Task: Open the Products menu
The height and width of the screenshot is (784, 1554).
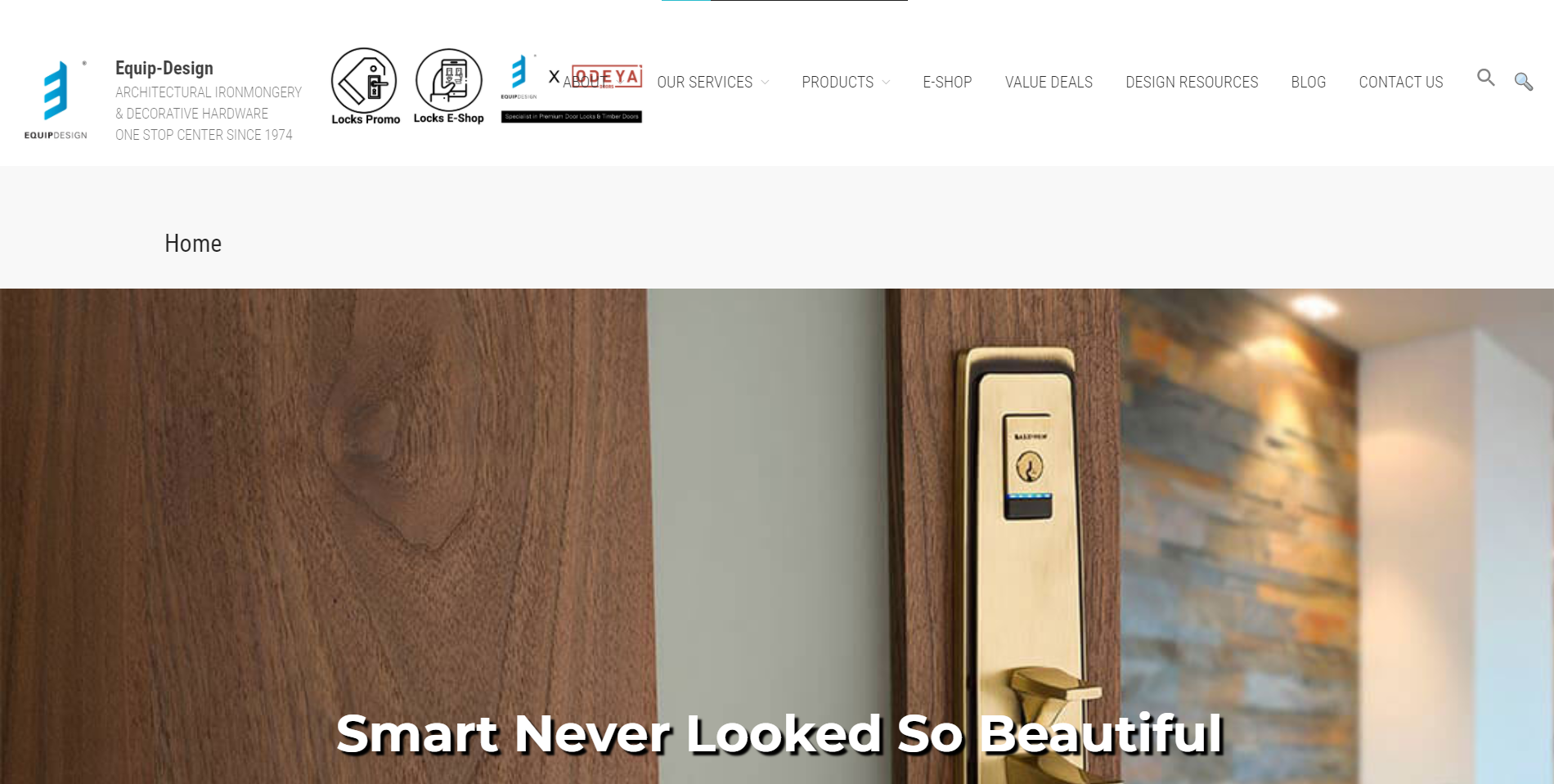Action: point(838,82)
